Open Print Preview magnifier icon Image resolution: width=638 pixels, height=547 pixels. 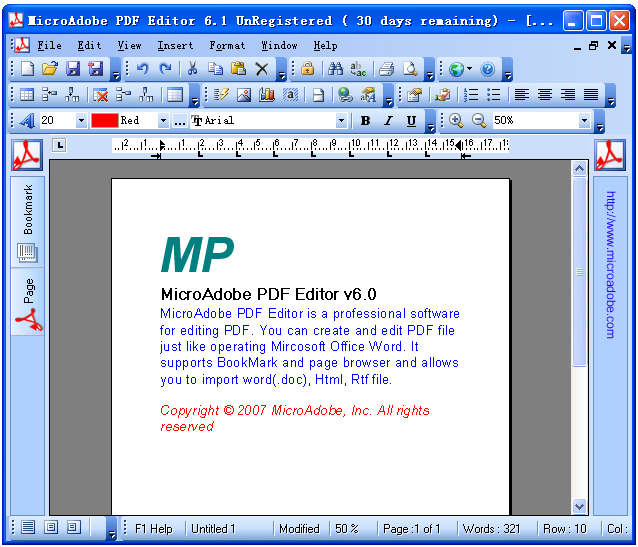tap(410, 69)
